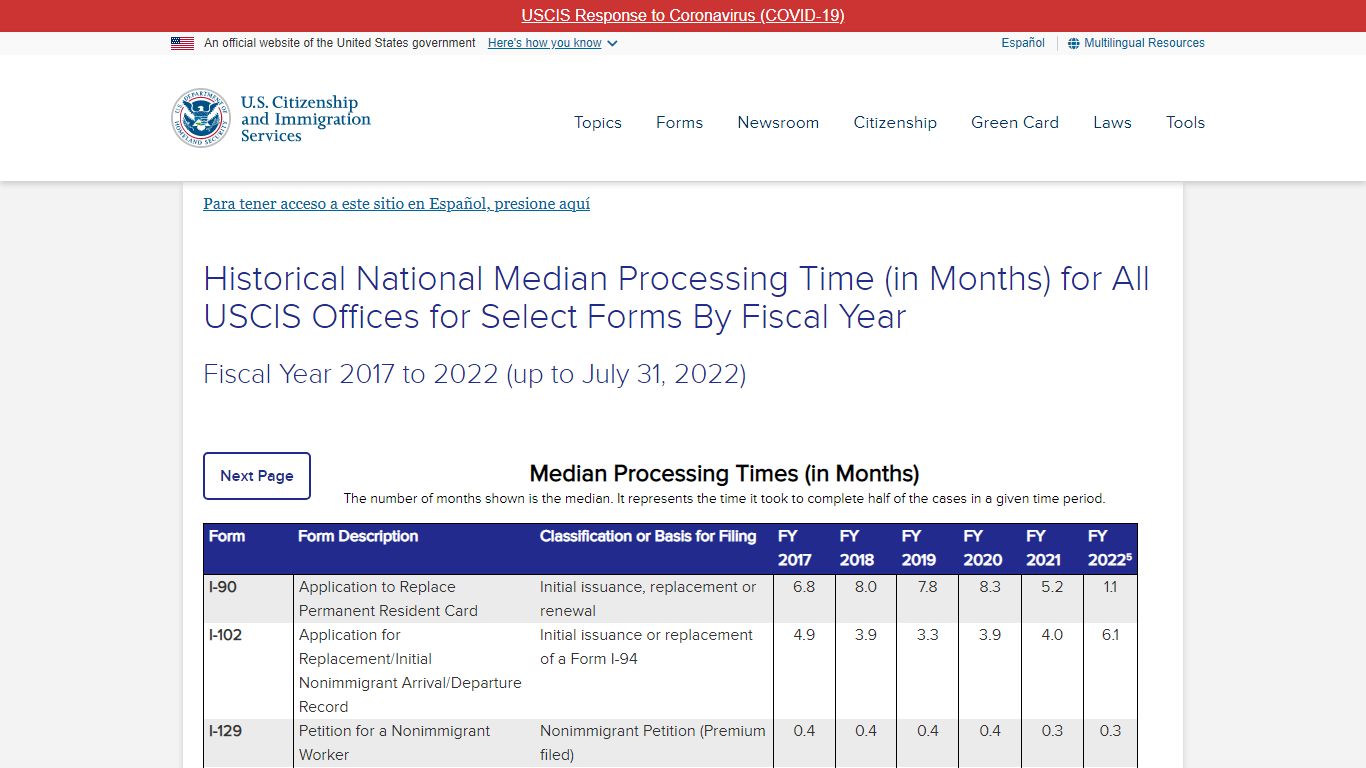
Task: Select the I-90 form cell
Action: click(x=248, y=599)
